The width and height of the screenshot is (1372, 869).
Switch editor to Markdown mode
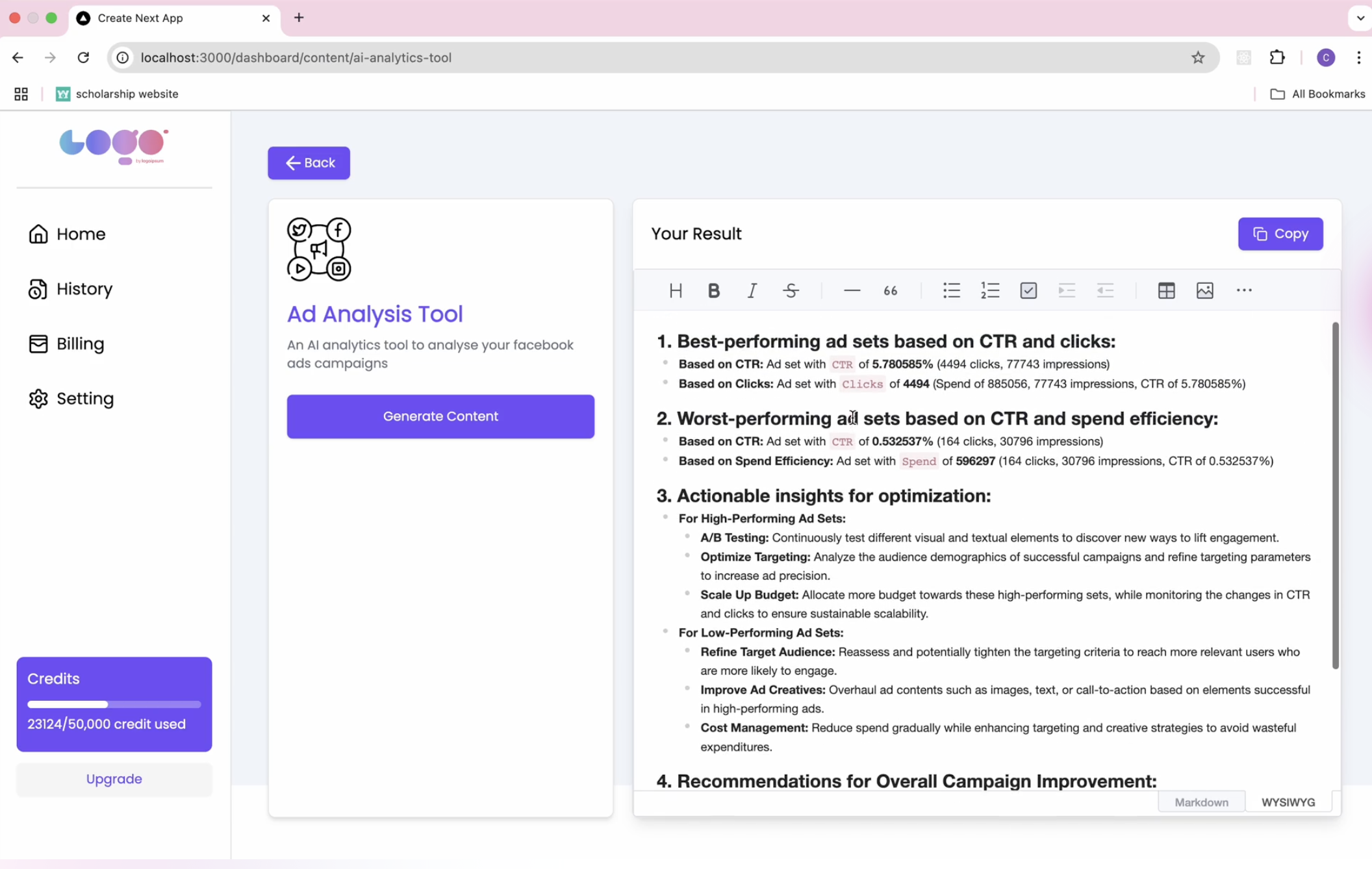1201,802
